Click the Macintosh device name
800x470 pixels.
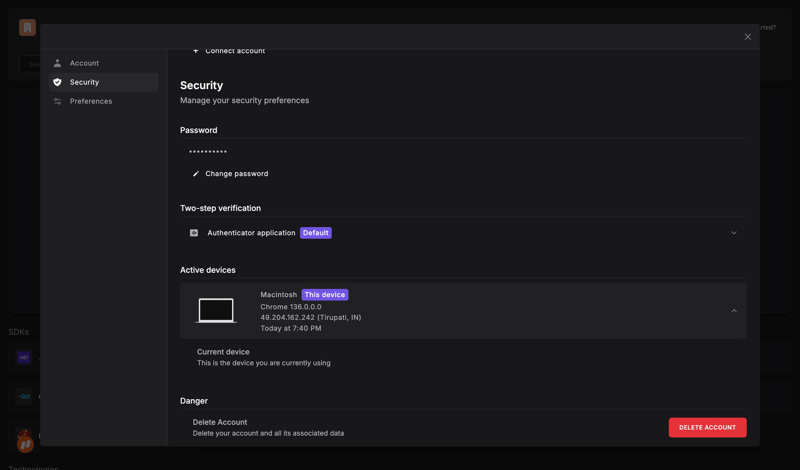279,295
